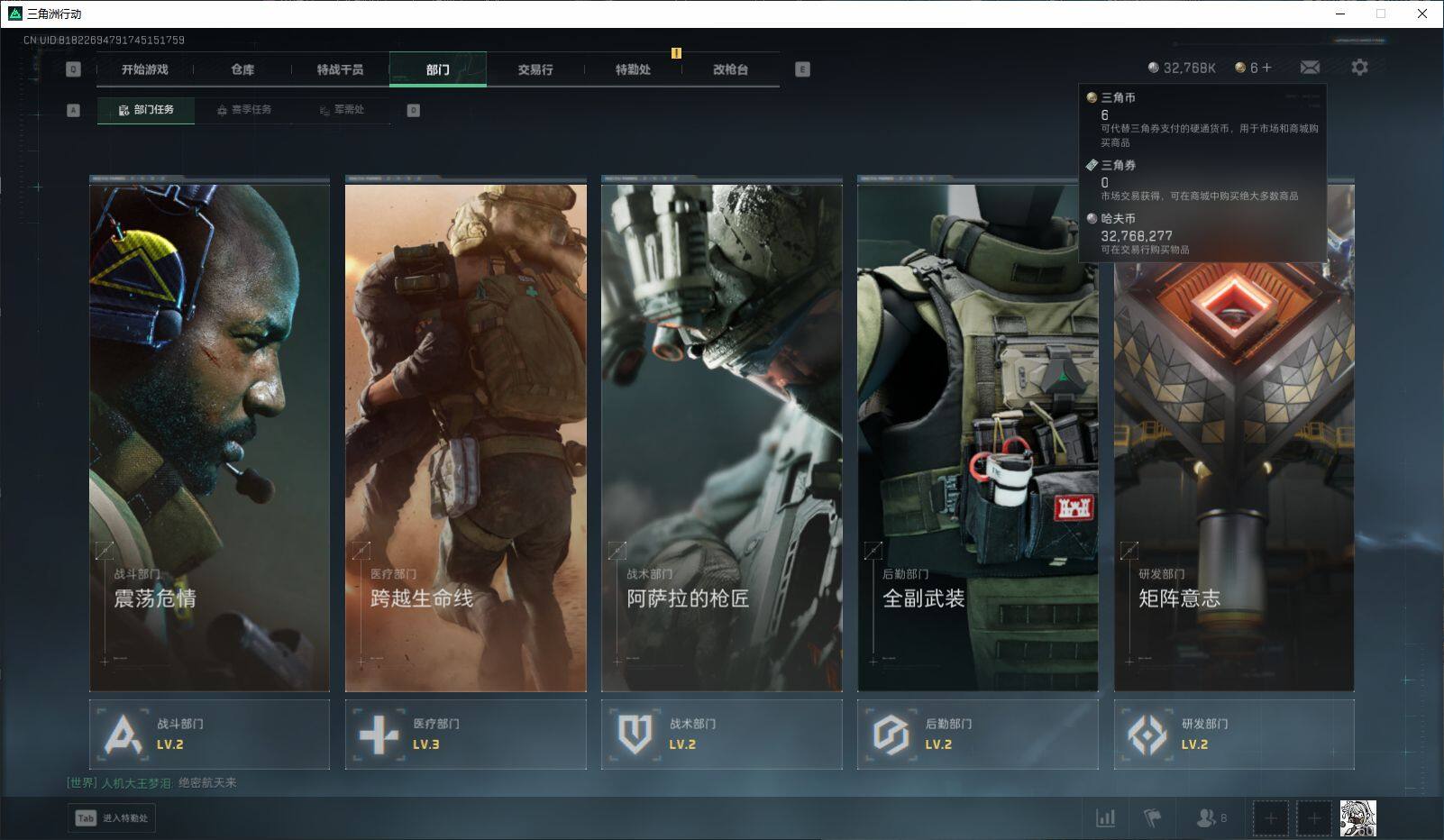1444x840 pixels.
Task: Open the settings gear icon
Action: pos(1359,68)
